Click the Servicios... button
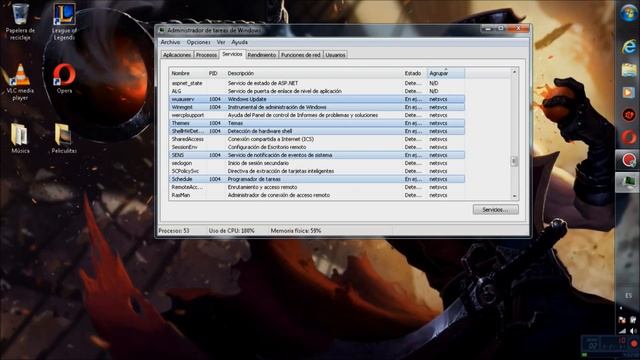 496,209
